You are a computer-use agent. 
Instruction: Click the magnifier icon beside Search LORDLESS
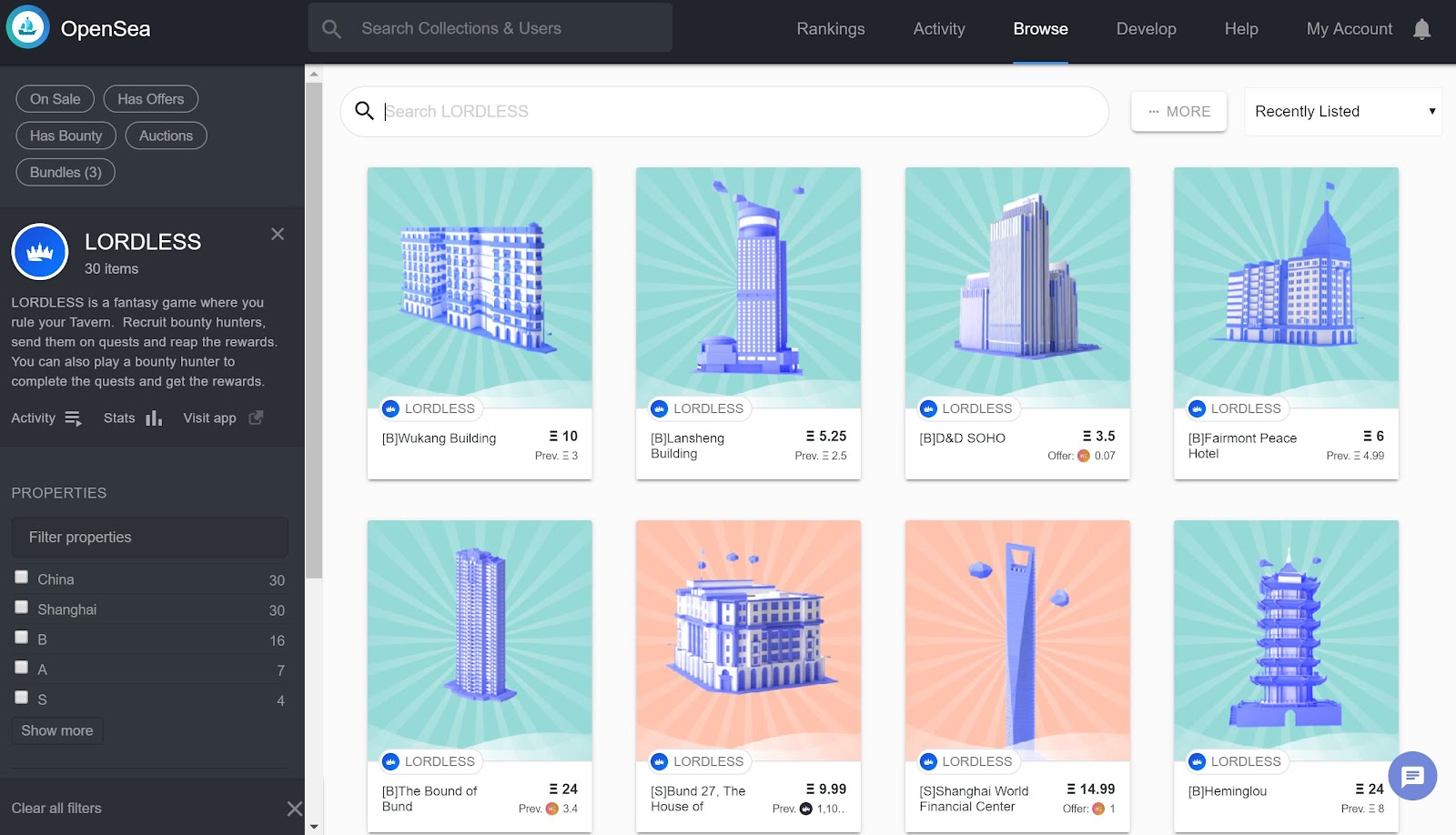click(364, 111)
